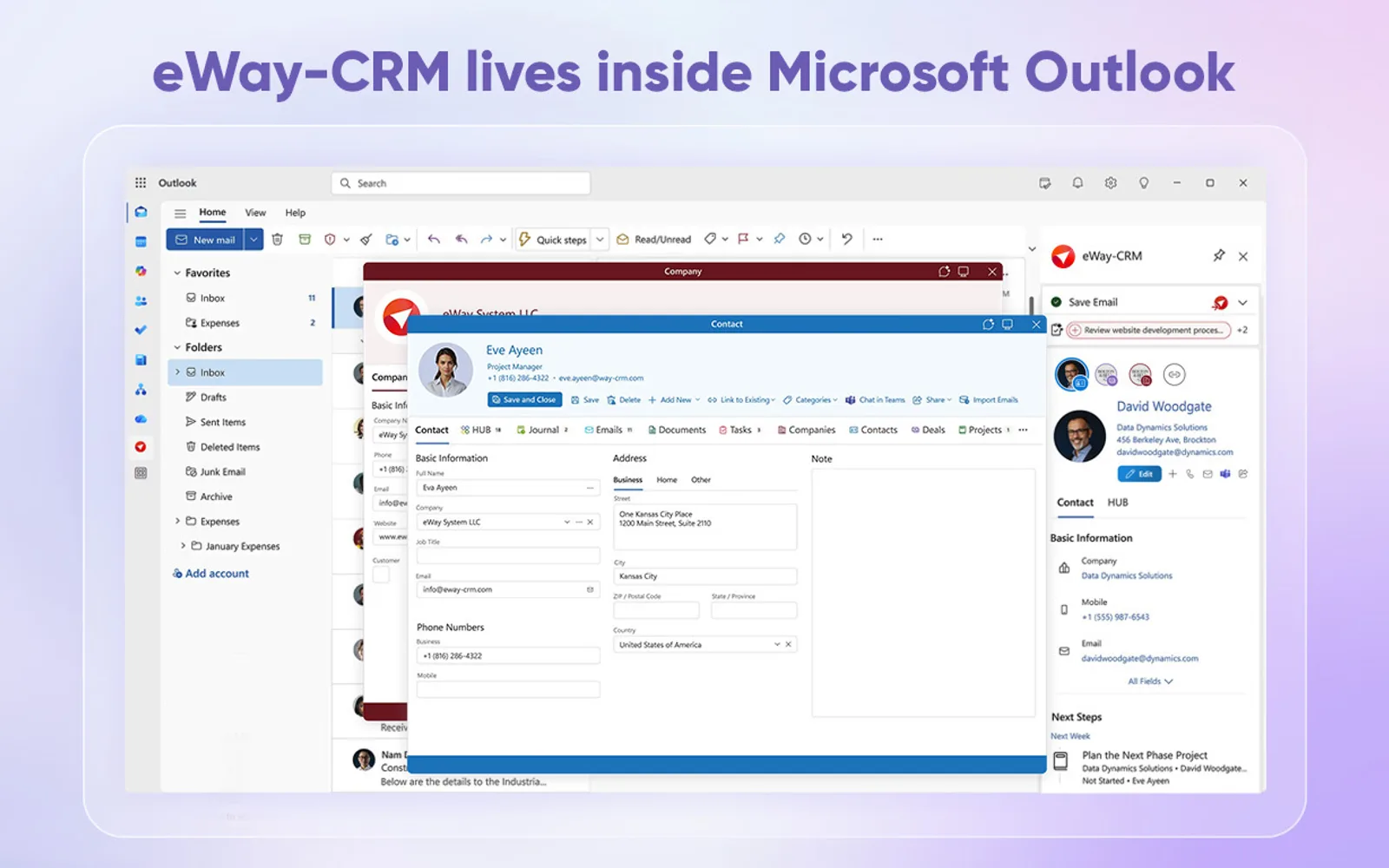Click the Note text area

click(924, 593)
